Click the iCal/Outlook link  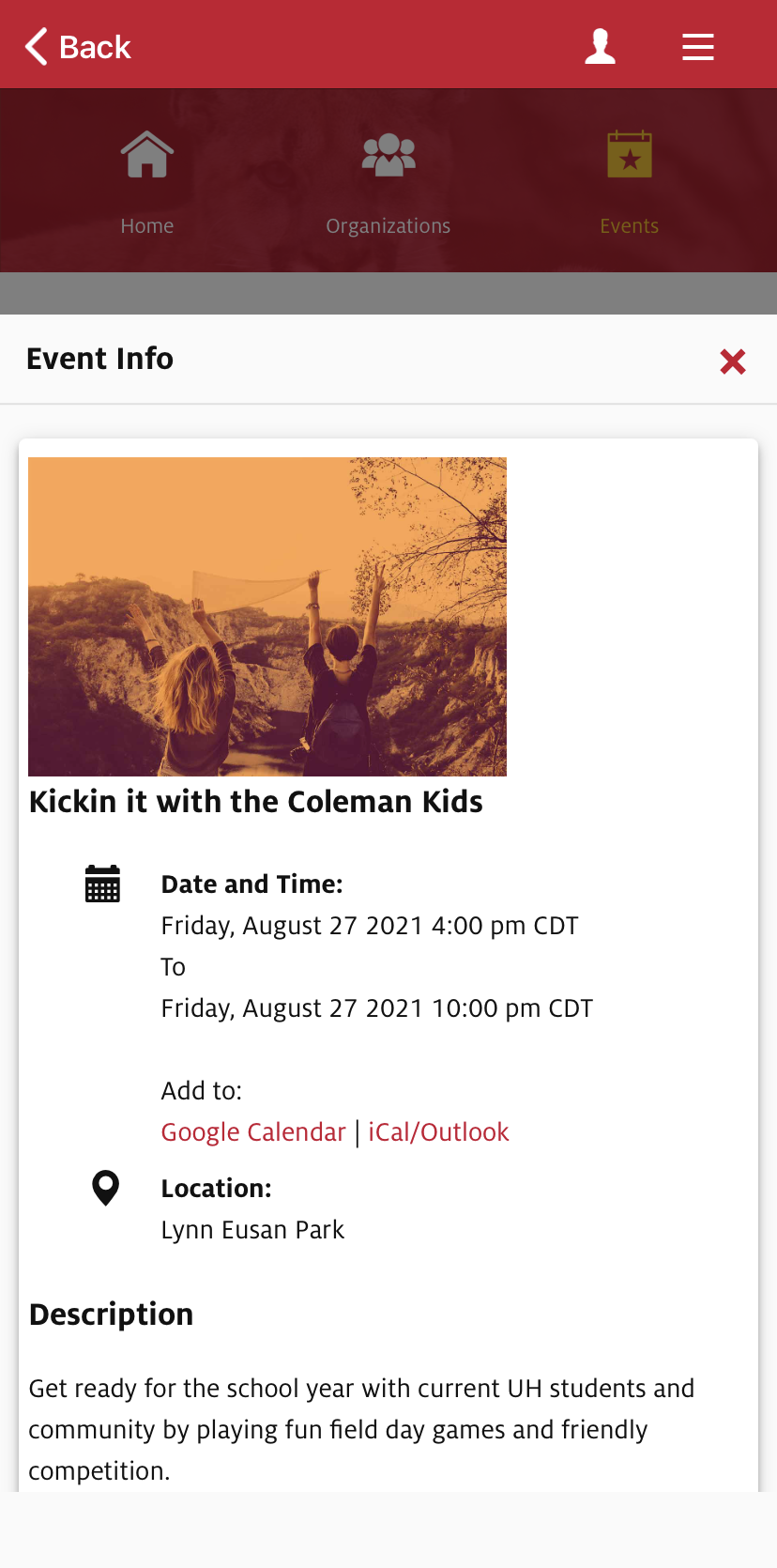438,1132
